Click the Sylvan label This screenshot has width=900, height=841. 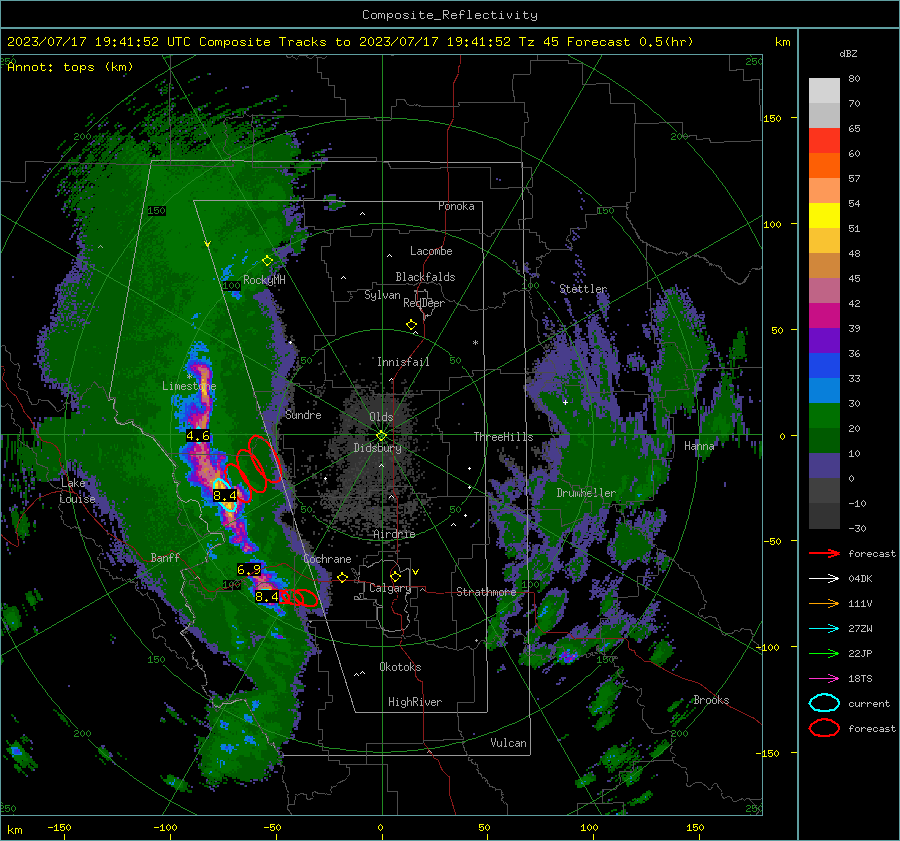382,295
